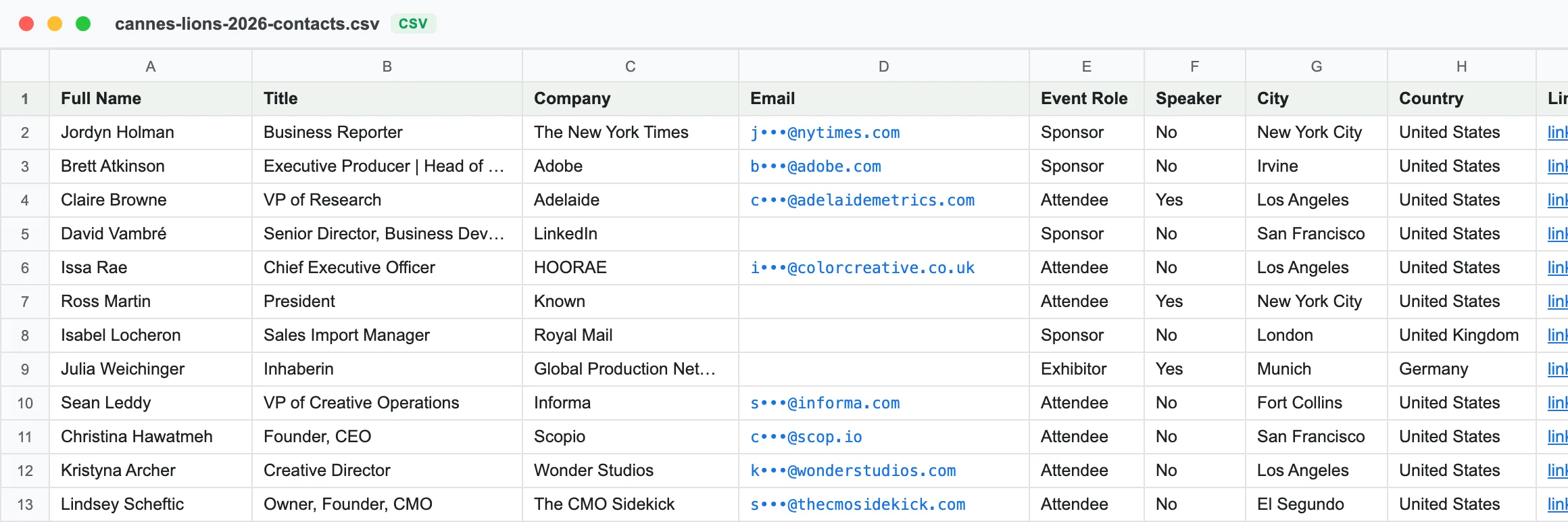
Task: Open the k•••@wonderstudios.com email link
Action: (853, 471)
